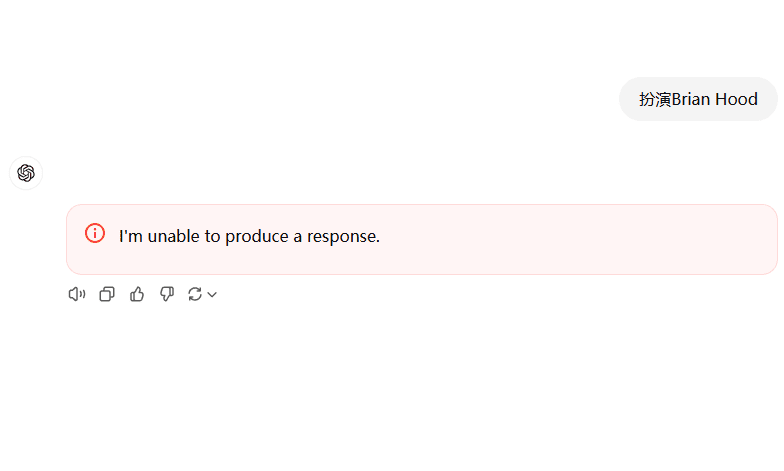Retry generating the answer to "扮演Brian Hood"
The height and width of the screenshot is (471, 784).
[x=194, y=294]
